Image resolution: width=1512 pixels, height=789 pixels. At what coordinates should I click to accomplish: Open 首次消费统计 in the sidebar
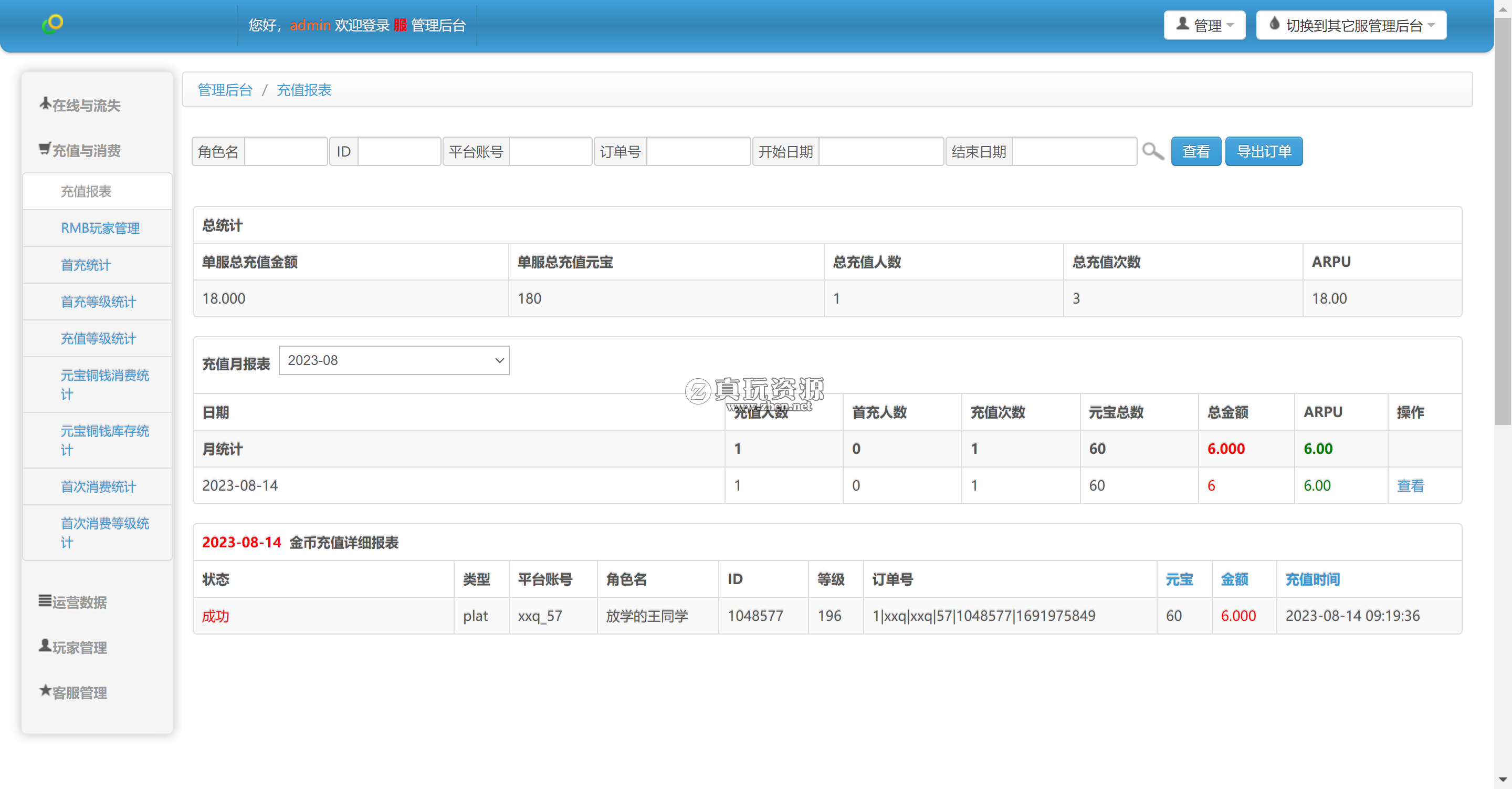point(98,486)
